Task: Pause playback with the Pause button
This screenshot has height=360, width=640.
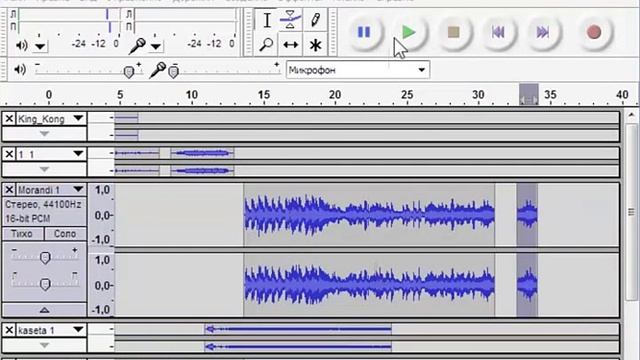Action: point(364,32)
